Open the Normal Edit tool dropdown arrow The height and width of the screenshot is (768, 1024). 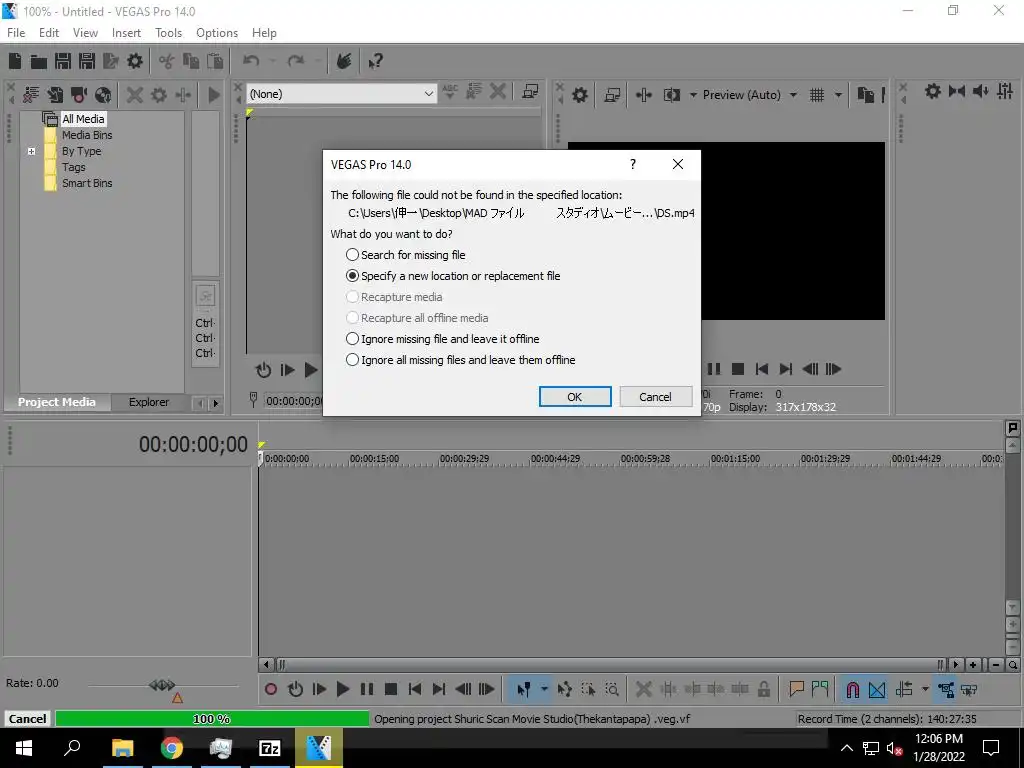tap(544, 689)
